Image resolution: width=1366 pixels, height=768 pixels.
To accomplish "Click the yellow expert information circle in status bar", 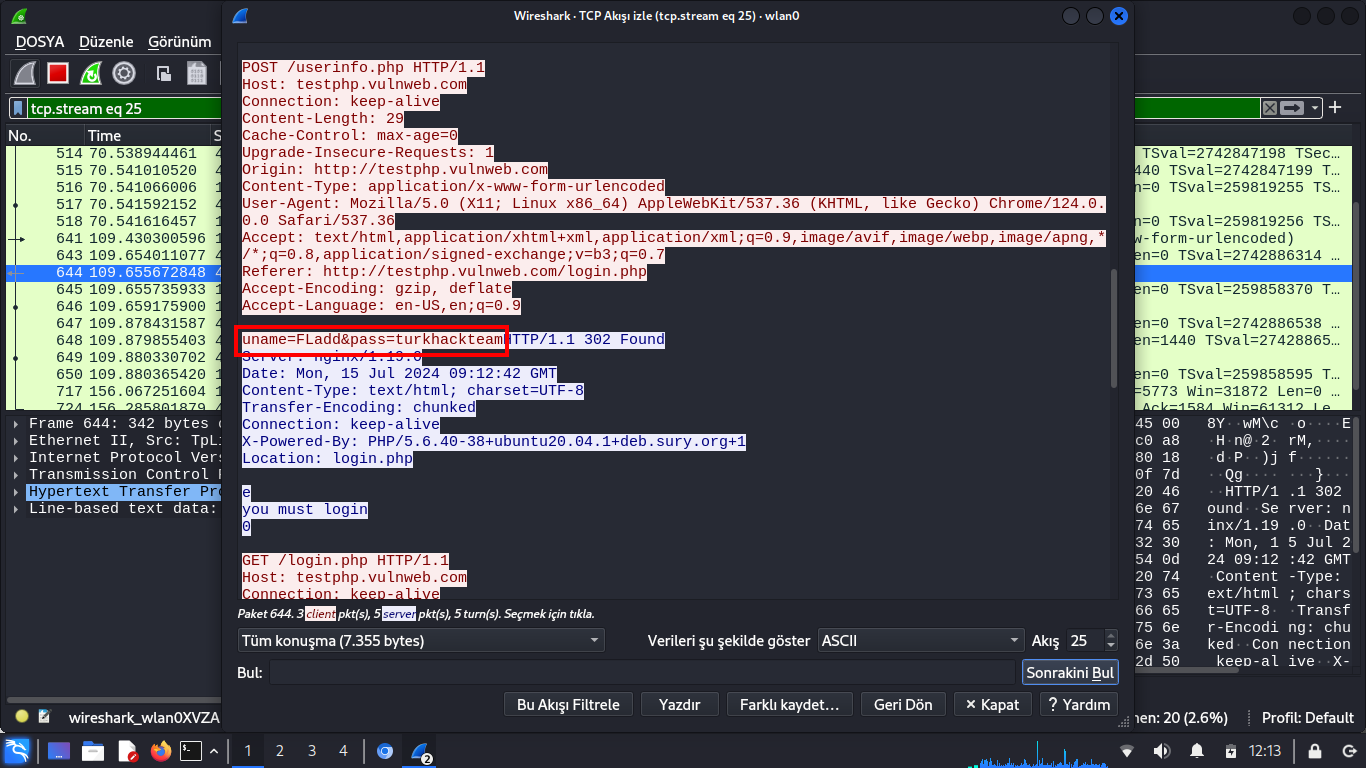I will (x=22, y=717).
